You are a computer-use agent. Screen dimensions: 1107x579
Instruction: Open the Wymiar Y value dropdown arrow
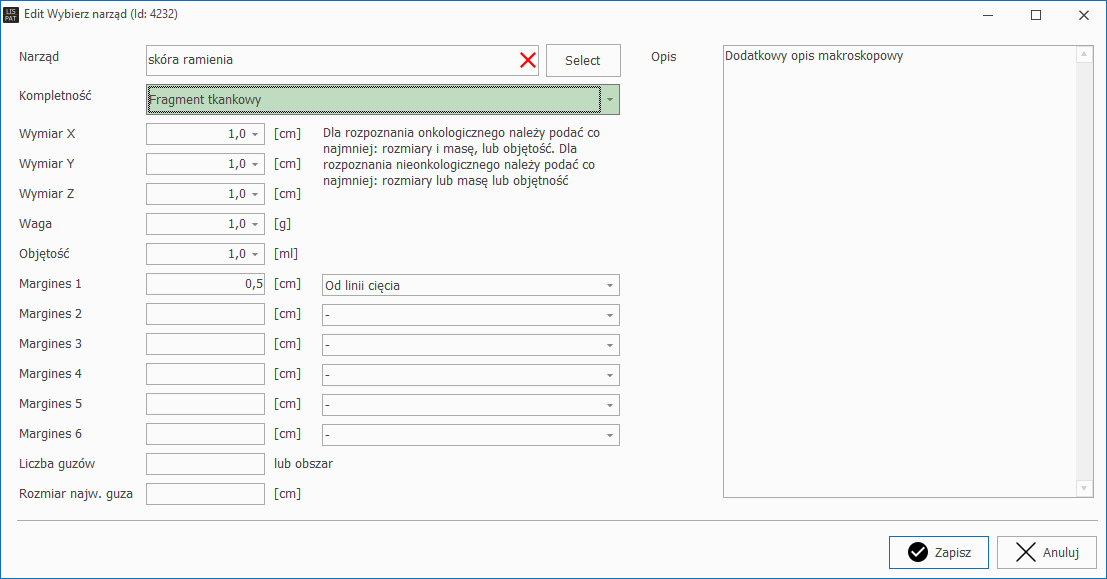254,164
